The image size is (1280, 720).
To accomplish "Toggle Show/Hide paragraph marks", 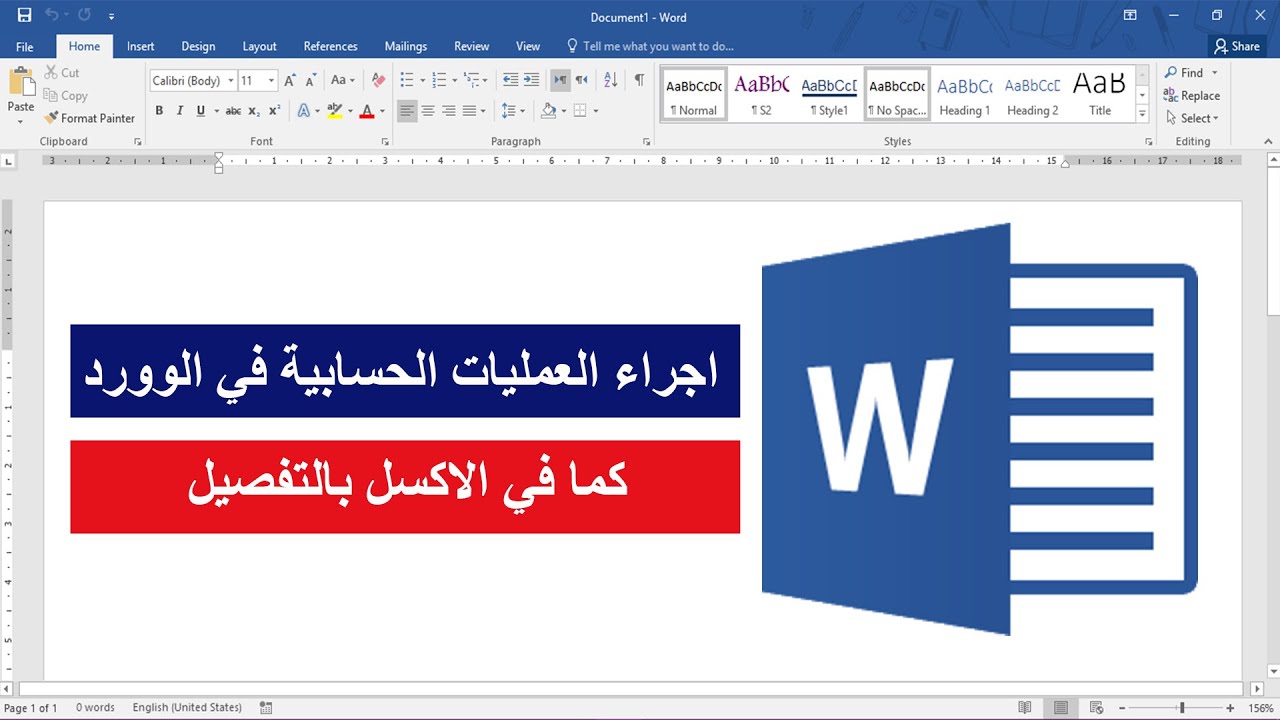I will (x=639, y=80).
